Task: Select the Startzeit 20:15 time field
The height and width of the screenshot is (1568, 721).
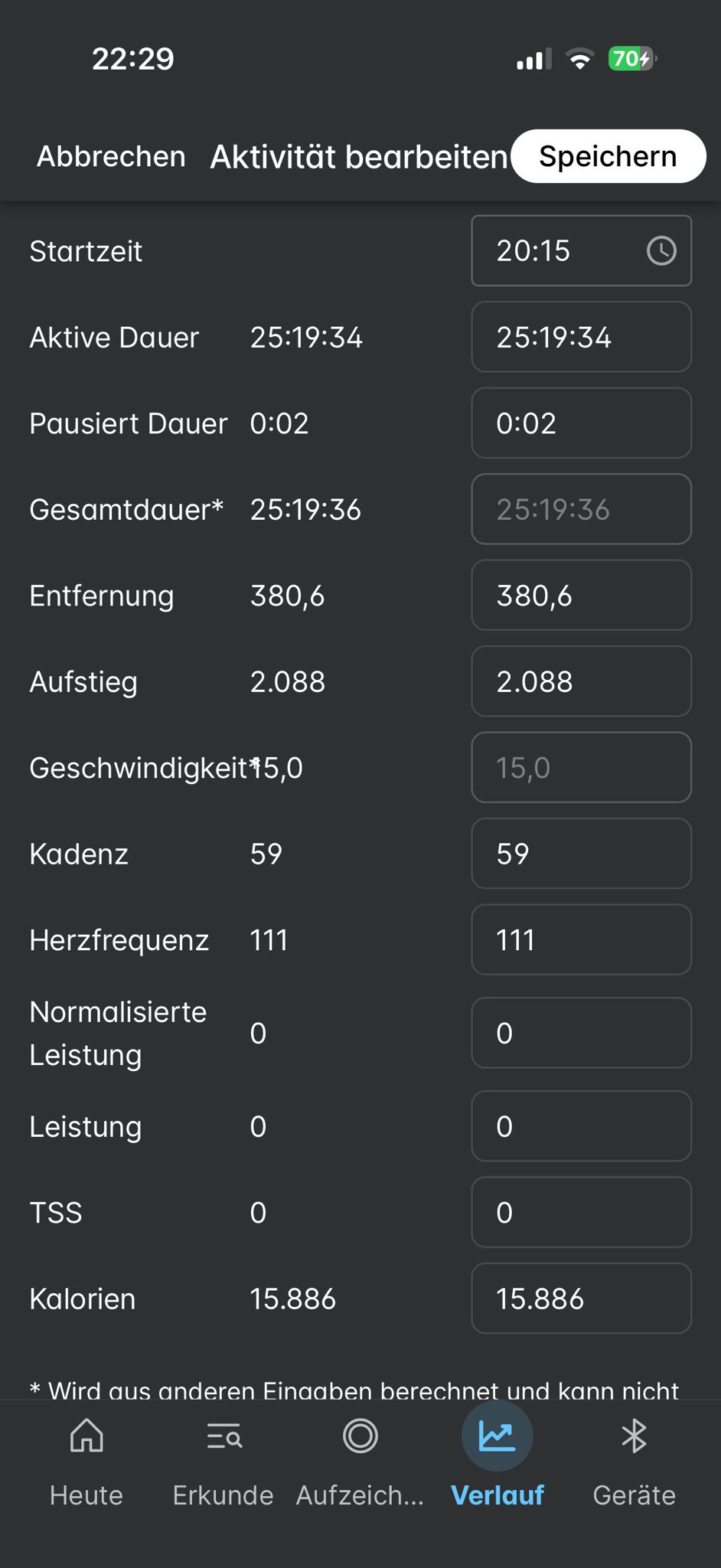Action: point(582,250)
